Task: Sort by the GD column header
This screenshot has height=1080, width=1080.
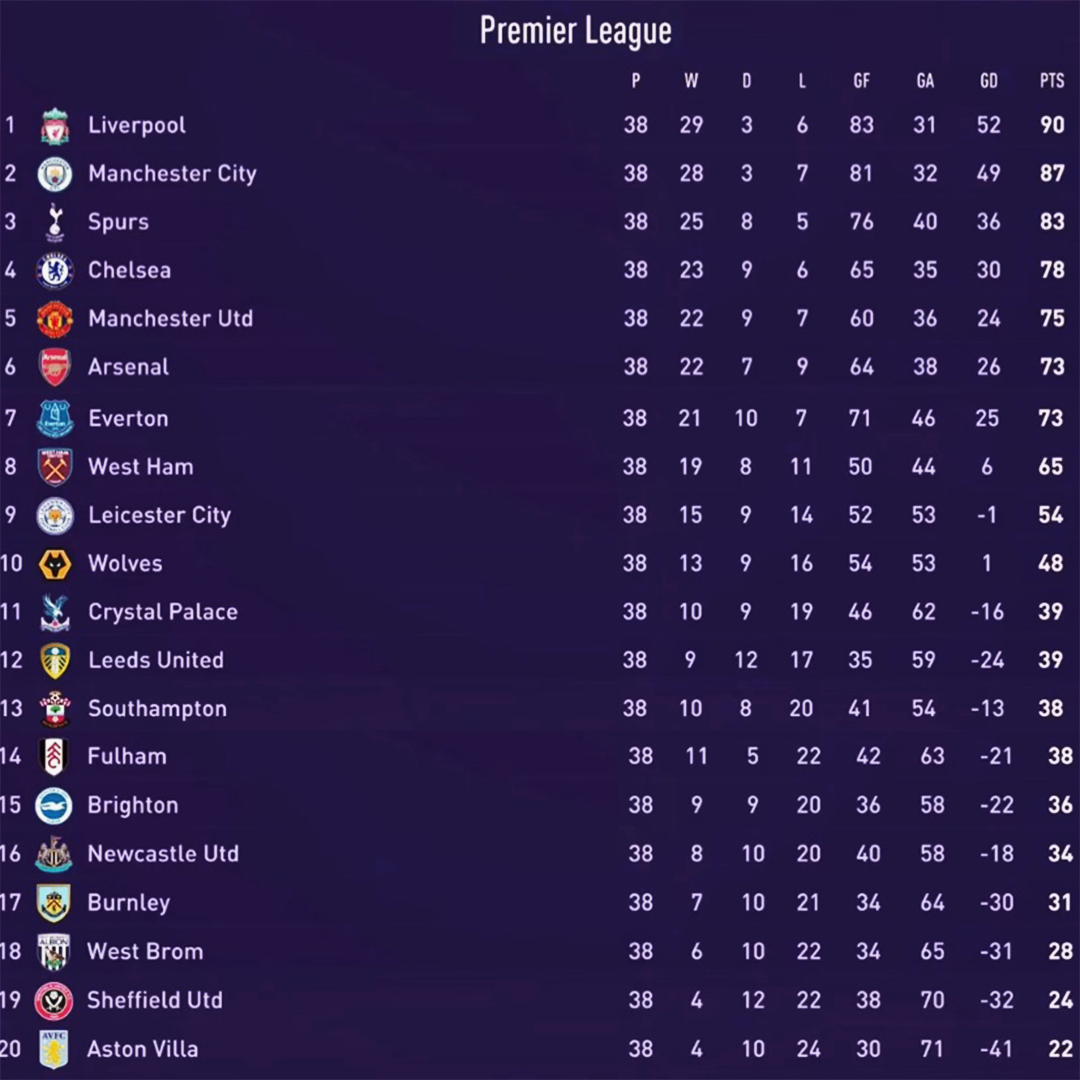Action: (988, 81)
